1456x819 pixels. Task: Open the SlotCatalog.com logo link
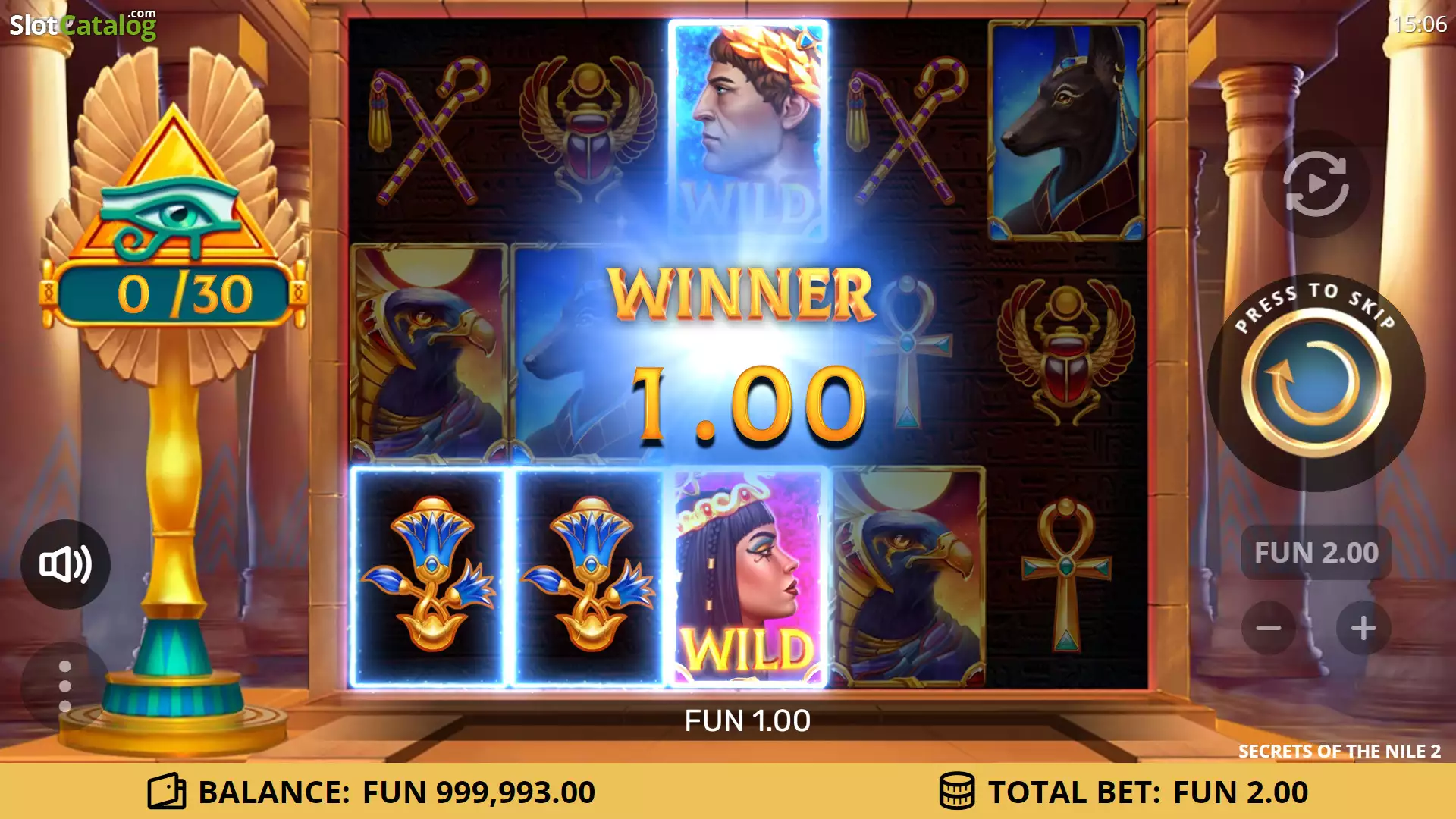83,24
